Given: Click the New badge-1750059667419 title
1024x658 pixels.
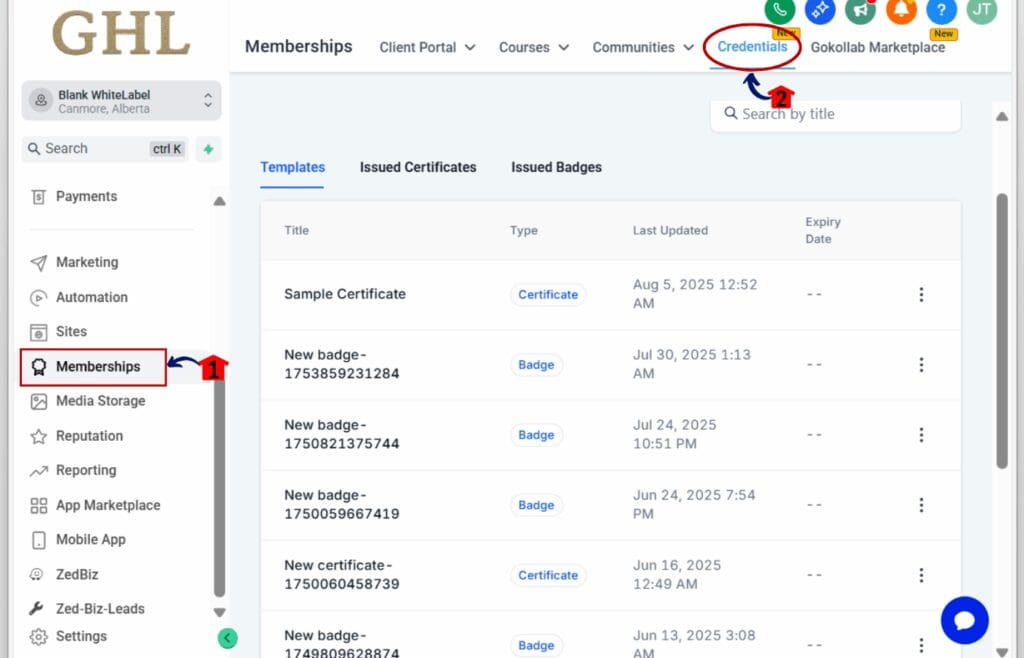Looking at the screenshot, I should coord(342,505).
